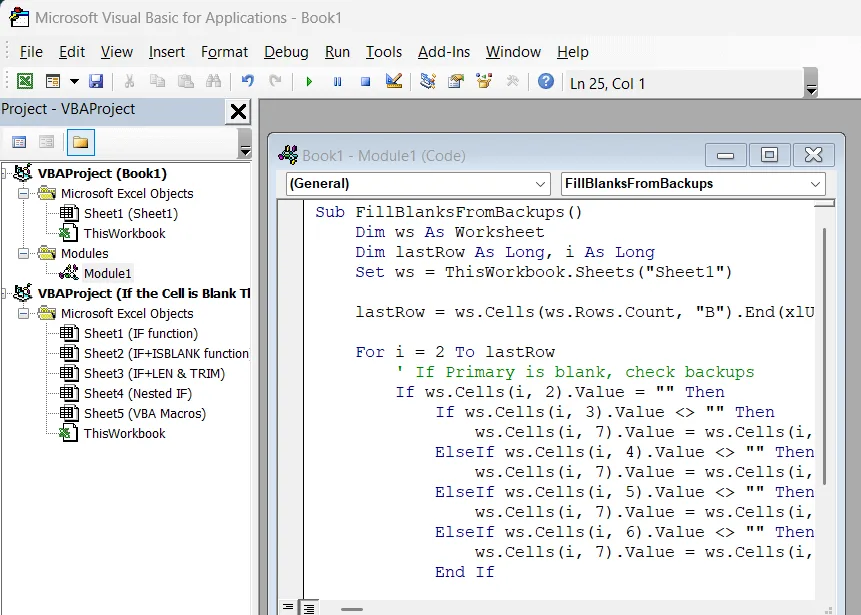Open the Tools menu
This screenshot has height=615, width=861.
pyautogui.click(x=384, y=52)
